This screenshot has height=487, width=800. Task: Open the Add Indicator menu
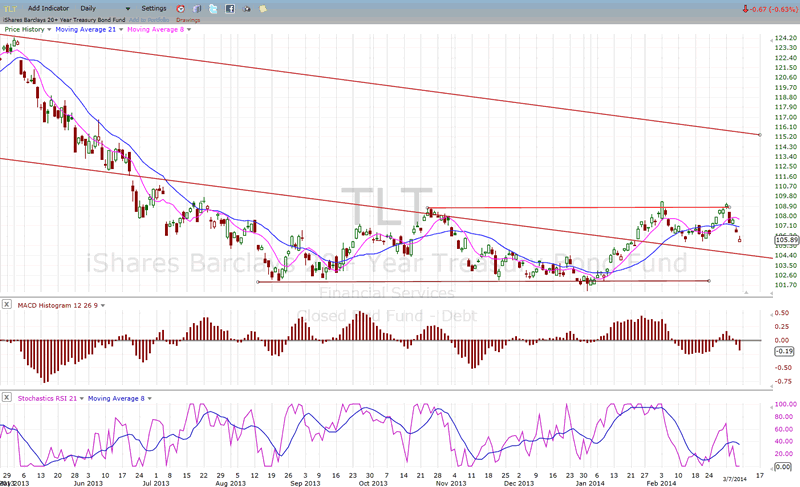click(x=49, y=8)
